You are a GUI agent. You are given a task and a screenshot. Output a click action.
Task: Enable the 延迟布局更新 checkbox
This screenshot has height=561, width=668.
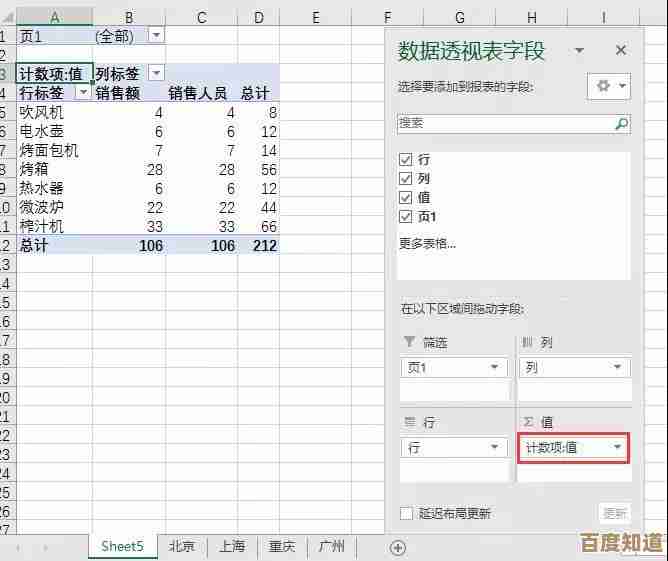tap(406, 513)
